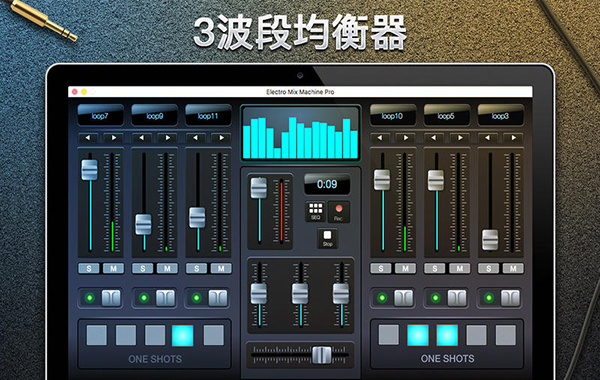Select next loop for loop3 channel
This screenshot has height=380, width=600.
[514, 138]
